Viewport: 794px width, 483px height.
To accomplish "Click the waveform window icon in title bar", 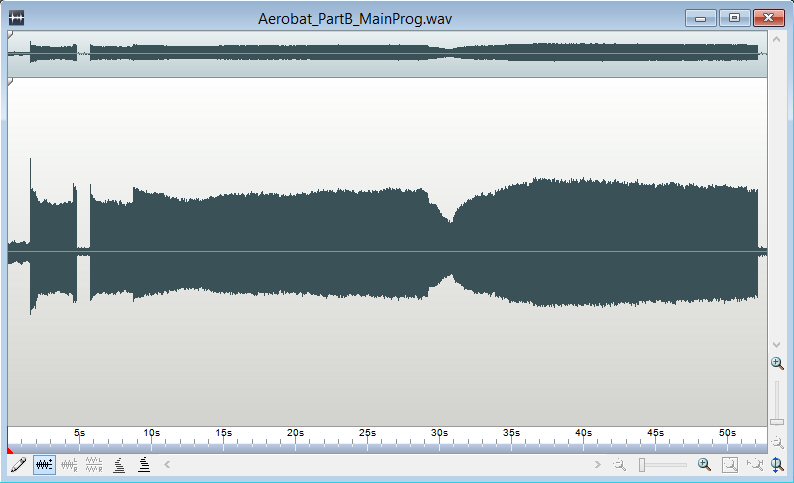I will [x=16, y=19].
